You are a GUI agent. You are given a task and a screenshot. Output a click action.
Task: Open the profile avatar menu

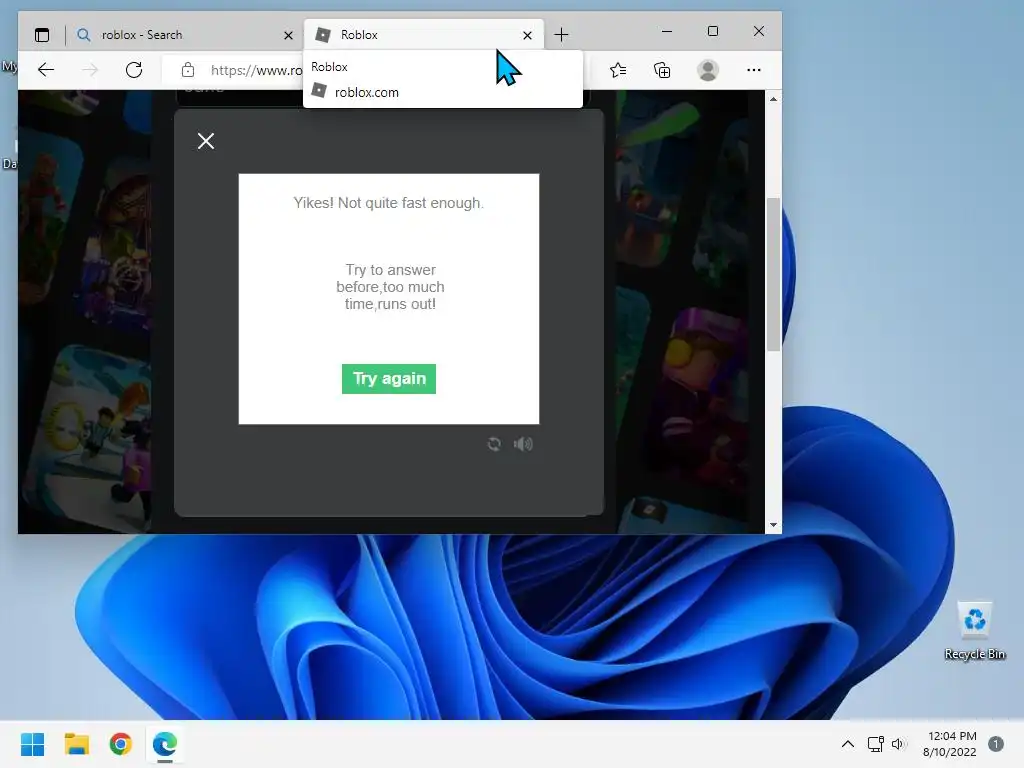pyautogui.click(x=708, y=70)
